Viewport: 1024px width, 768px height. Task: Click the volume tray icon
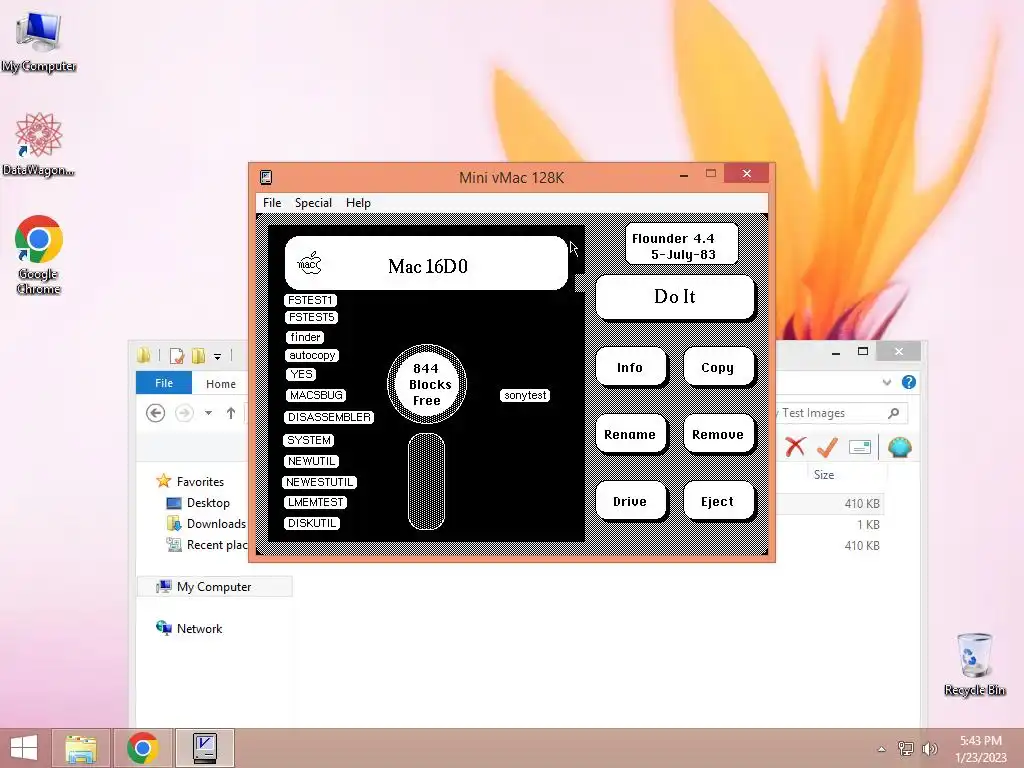pos(930,748)
